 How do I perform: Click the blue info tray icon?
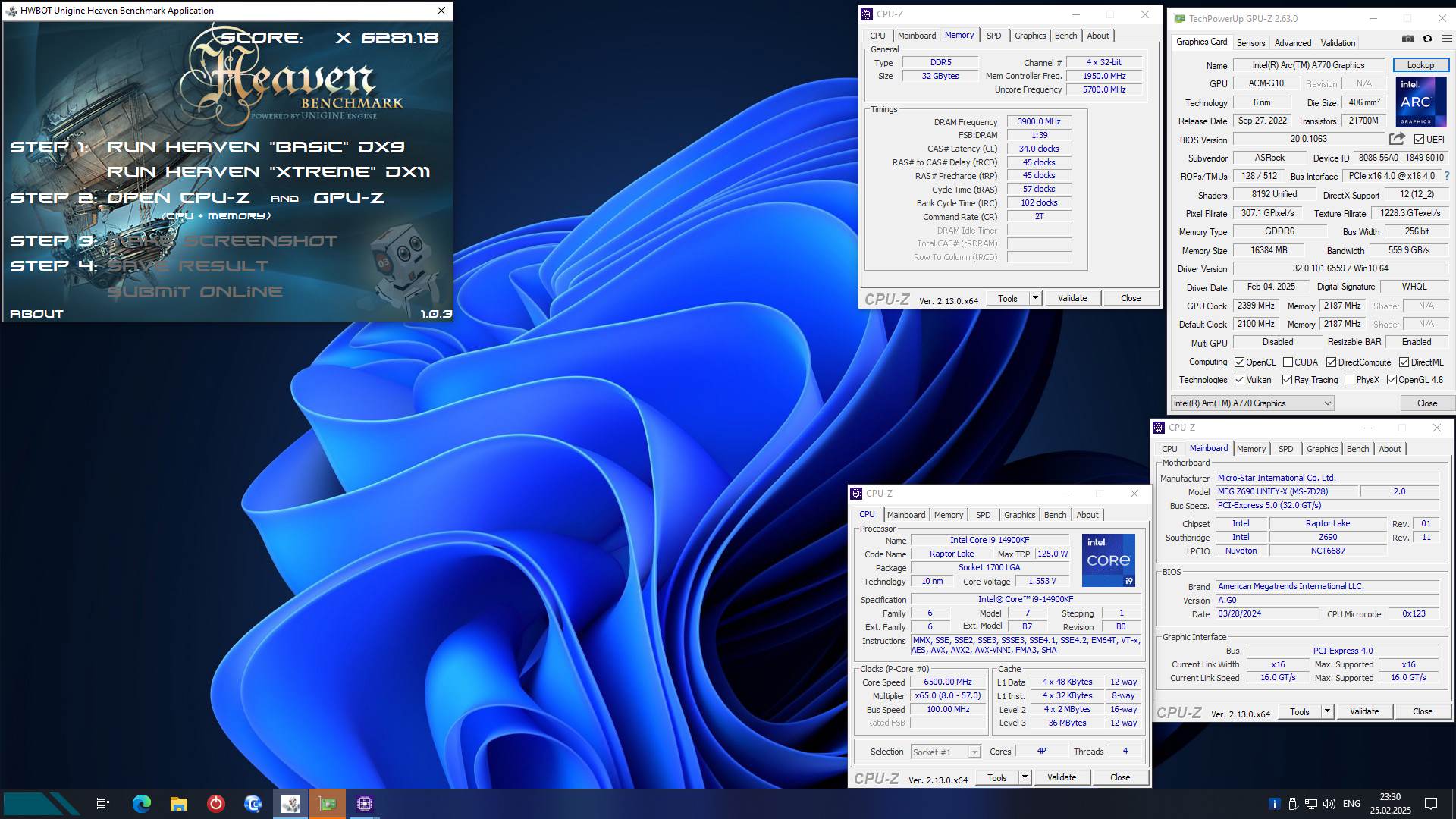[1275, 804]
